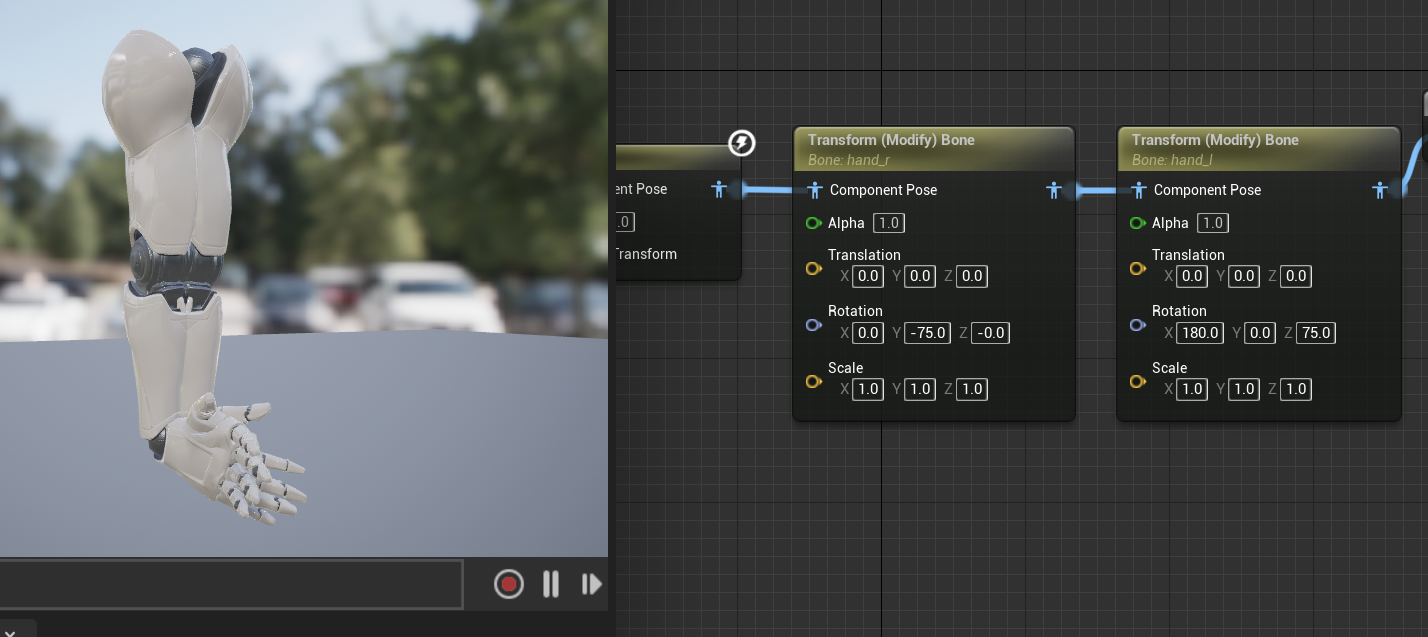1428x637 pixels.
Task: Edit Scale Y field on hand_r node
Action: pyautogui.click(x=920, y=389)
